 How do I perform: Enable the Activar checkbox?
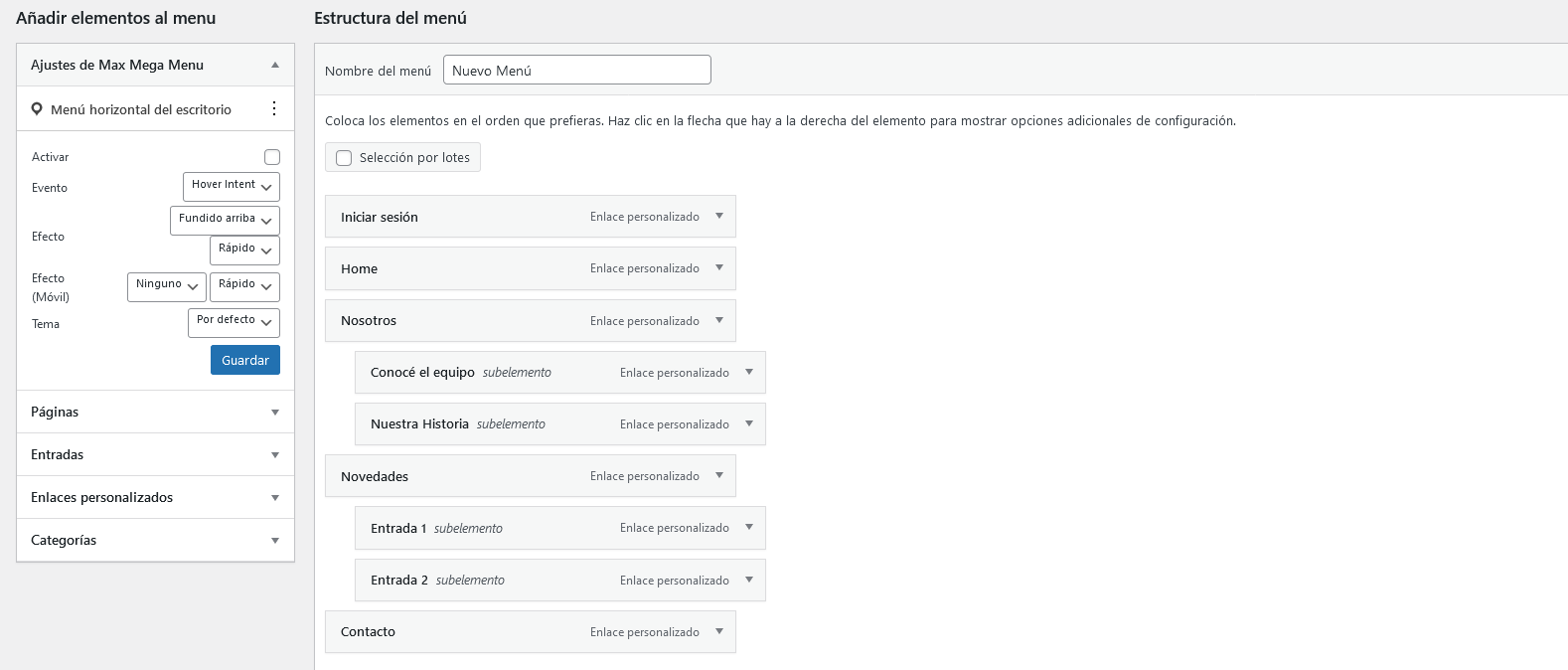point(272,157)
